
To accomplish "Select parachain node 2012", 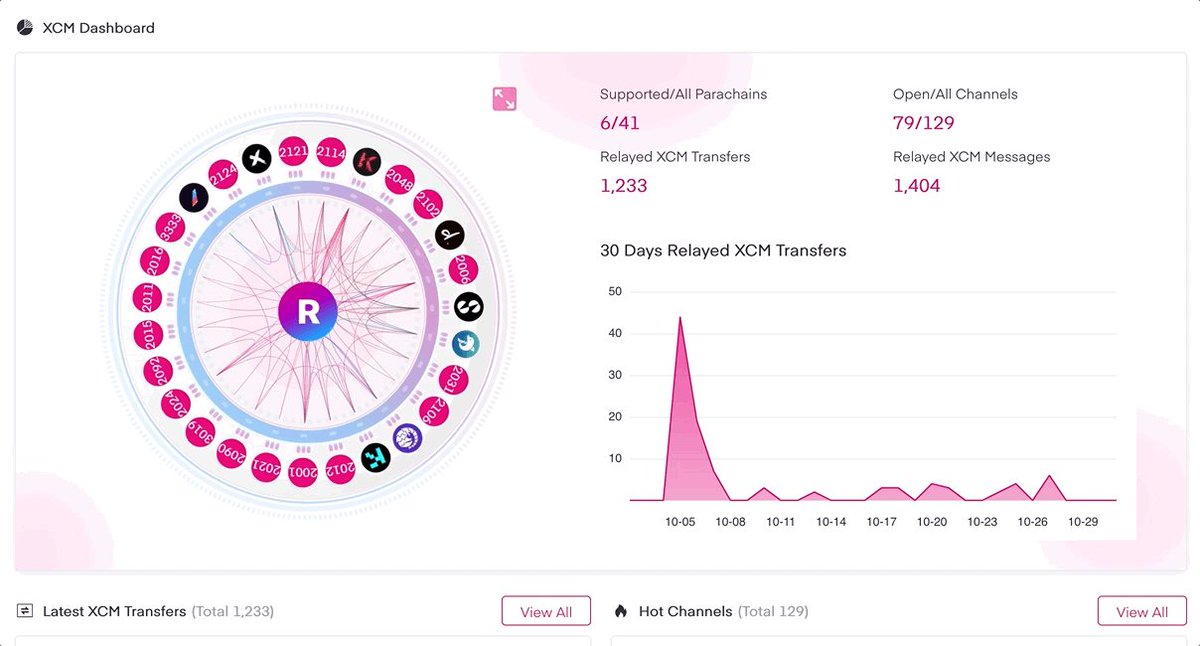I will click(x=340, y=468).
